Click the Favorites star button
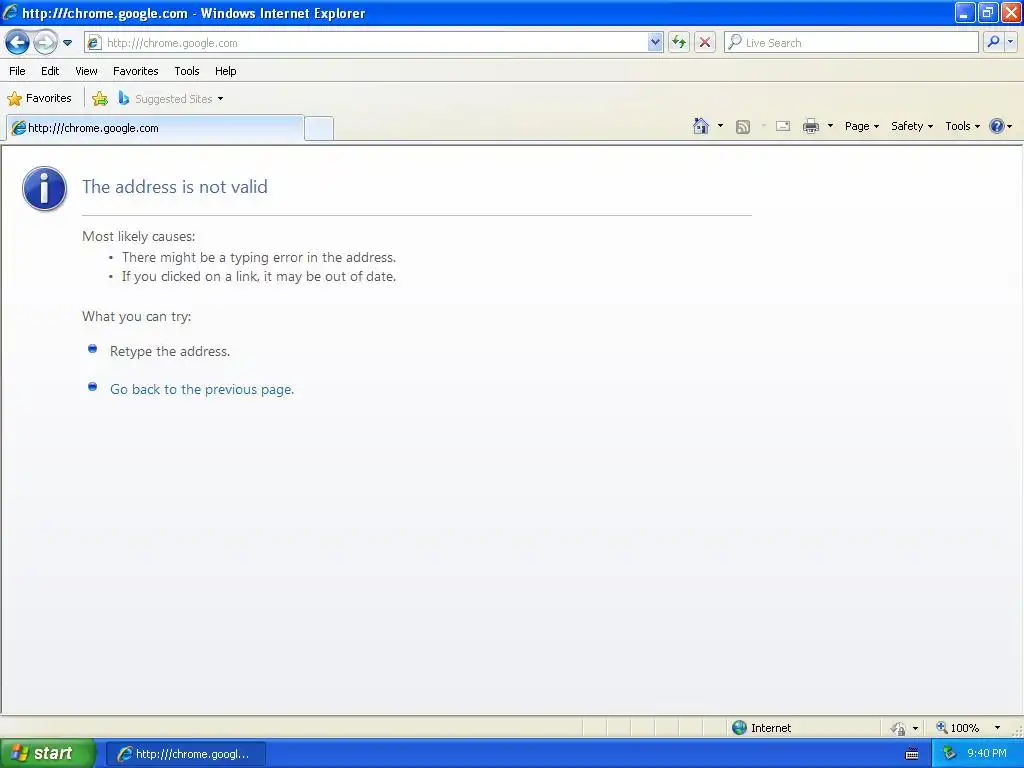 (39, 99)
